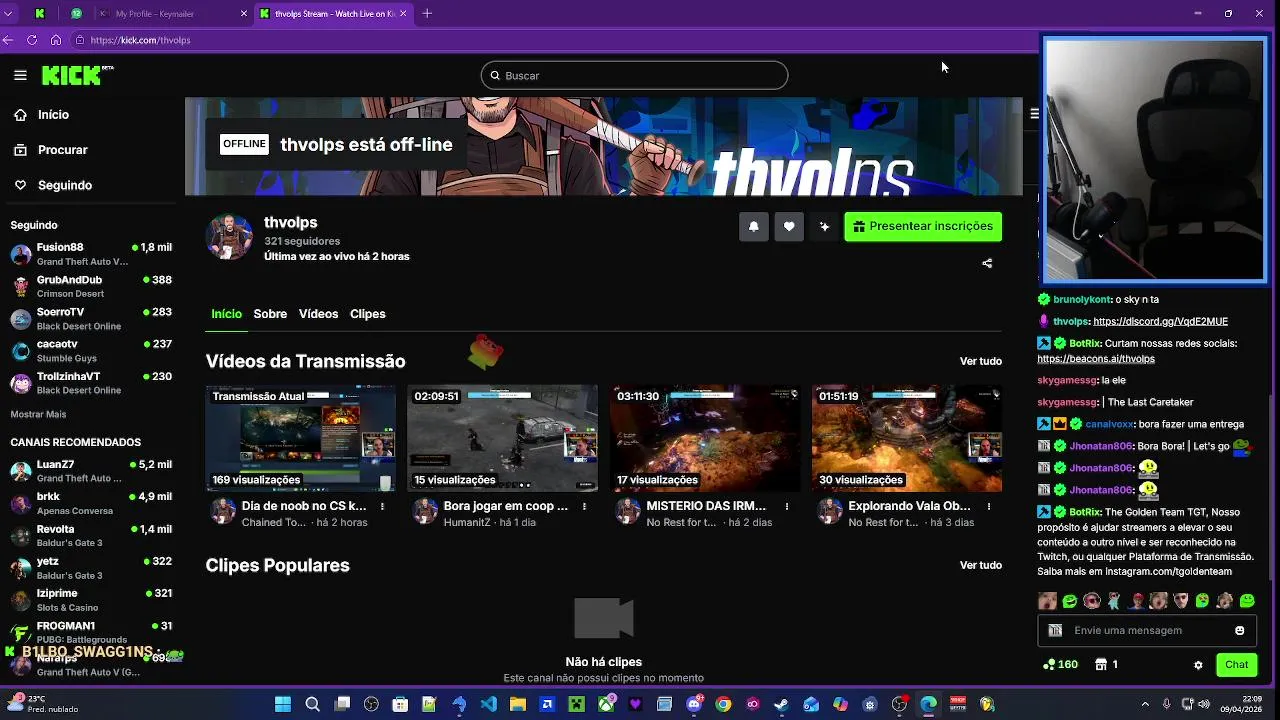Open the browser tab list dropdown
1280x720 pixels.
coord(8,13)
